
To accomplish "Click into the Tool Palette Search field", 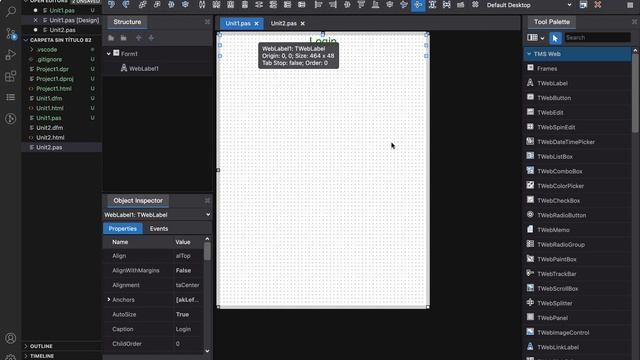I will coord(597,38).
